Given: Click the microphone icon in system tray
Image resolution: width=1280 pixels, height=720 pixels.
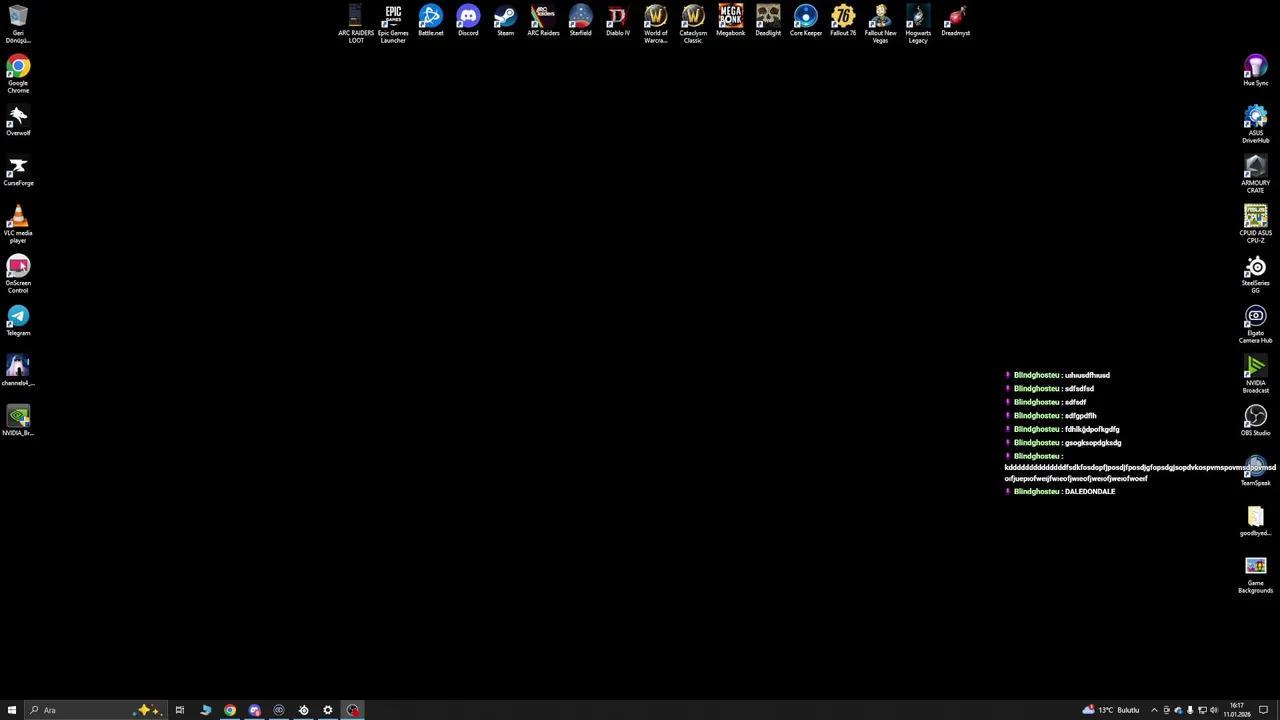Looking at the screenshot, I should 1190,710.
